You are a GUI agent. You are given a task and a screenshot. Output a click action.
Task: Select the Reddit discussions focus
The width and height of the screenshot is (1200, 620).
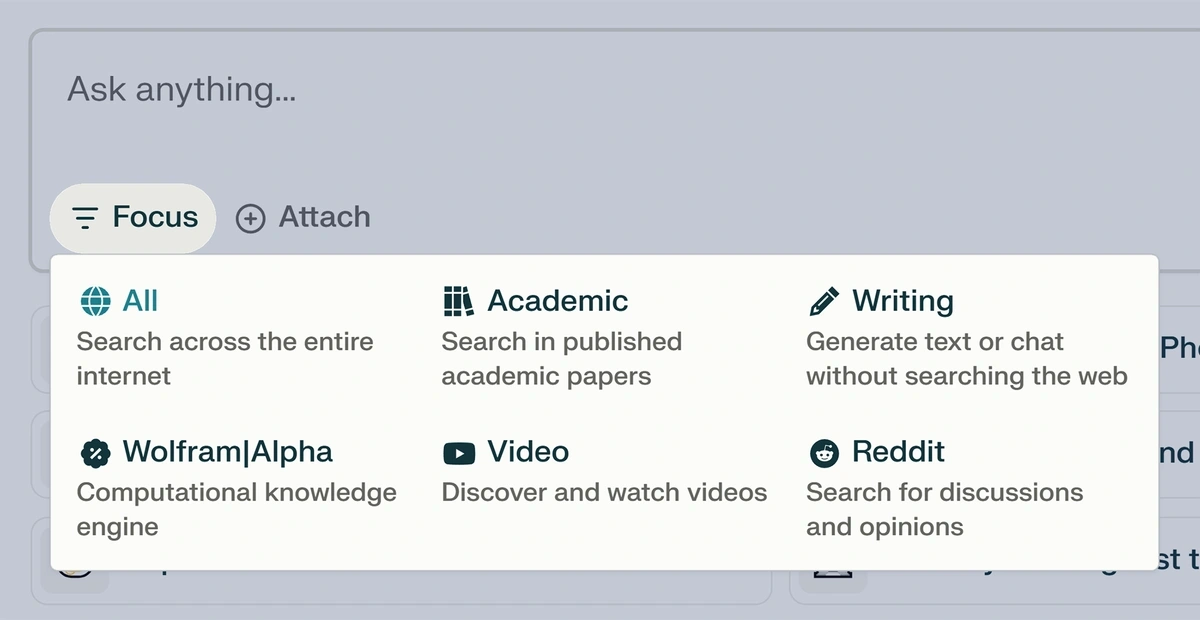pos(968,489)
